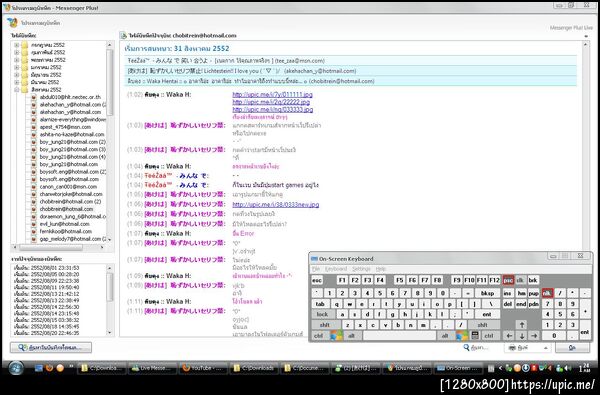The width and height of the screenshot is (600, 395).
Task: Open Firefox from the quick launch bar
Action: (49, 368)
